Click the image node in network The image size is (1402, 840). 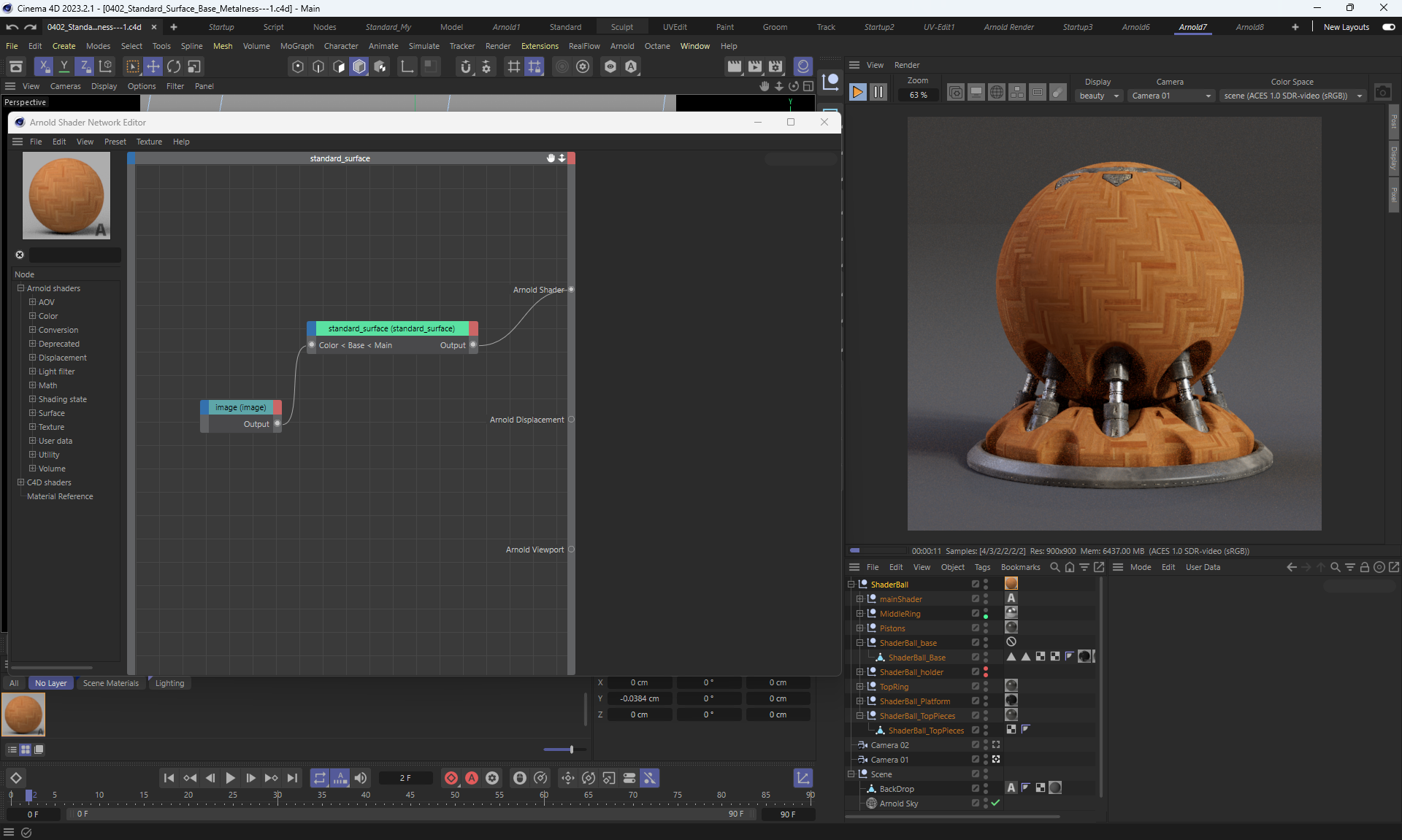pyautogui.click(x=240, y=407)
